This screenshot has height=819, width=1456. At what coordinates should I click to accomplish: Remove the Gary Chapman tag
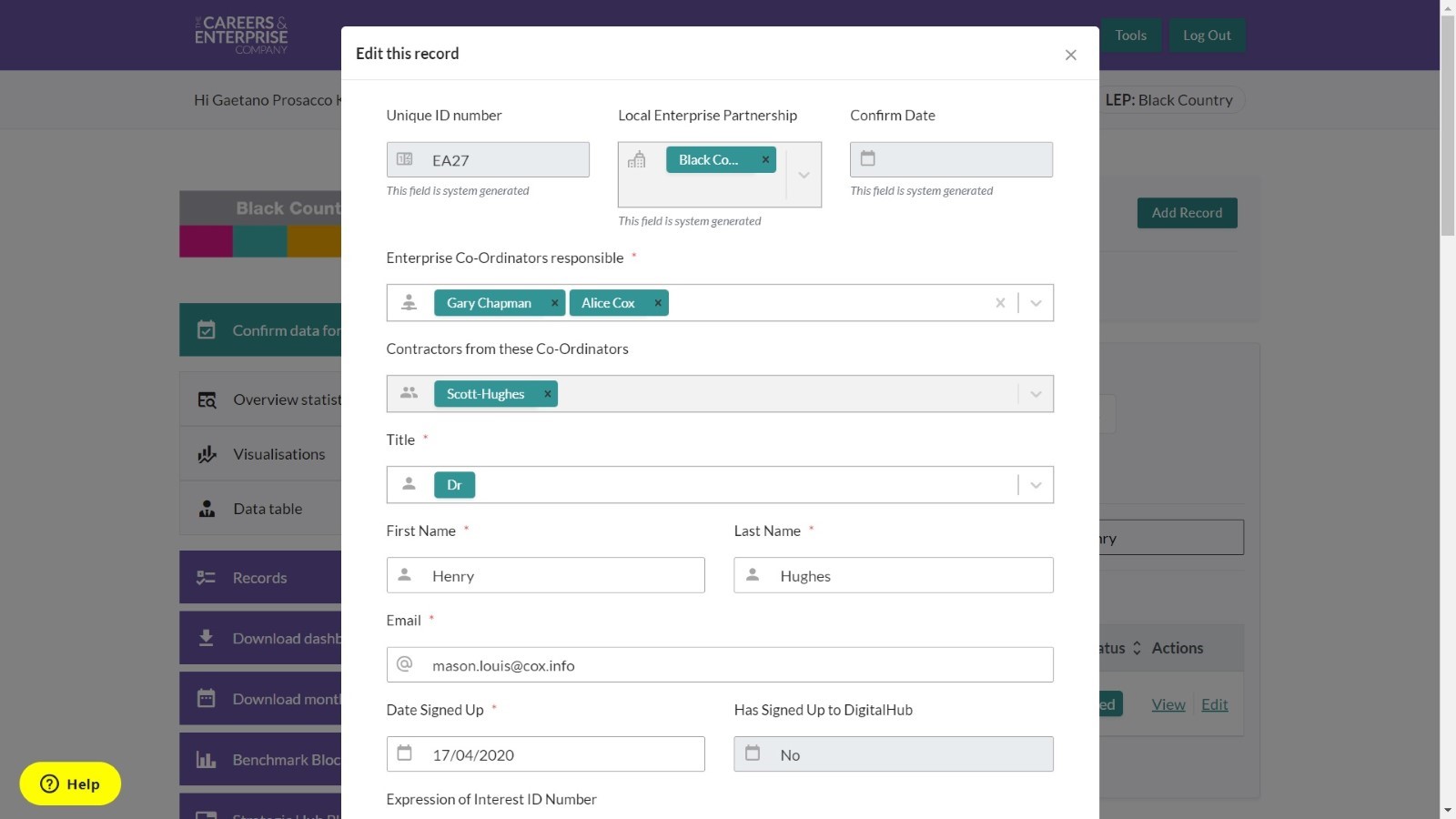pyautogui.click(x=554, y=303)
